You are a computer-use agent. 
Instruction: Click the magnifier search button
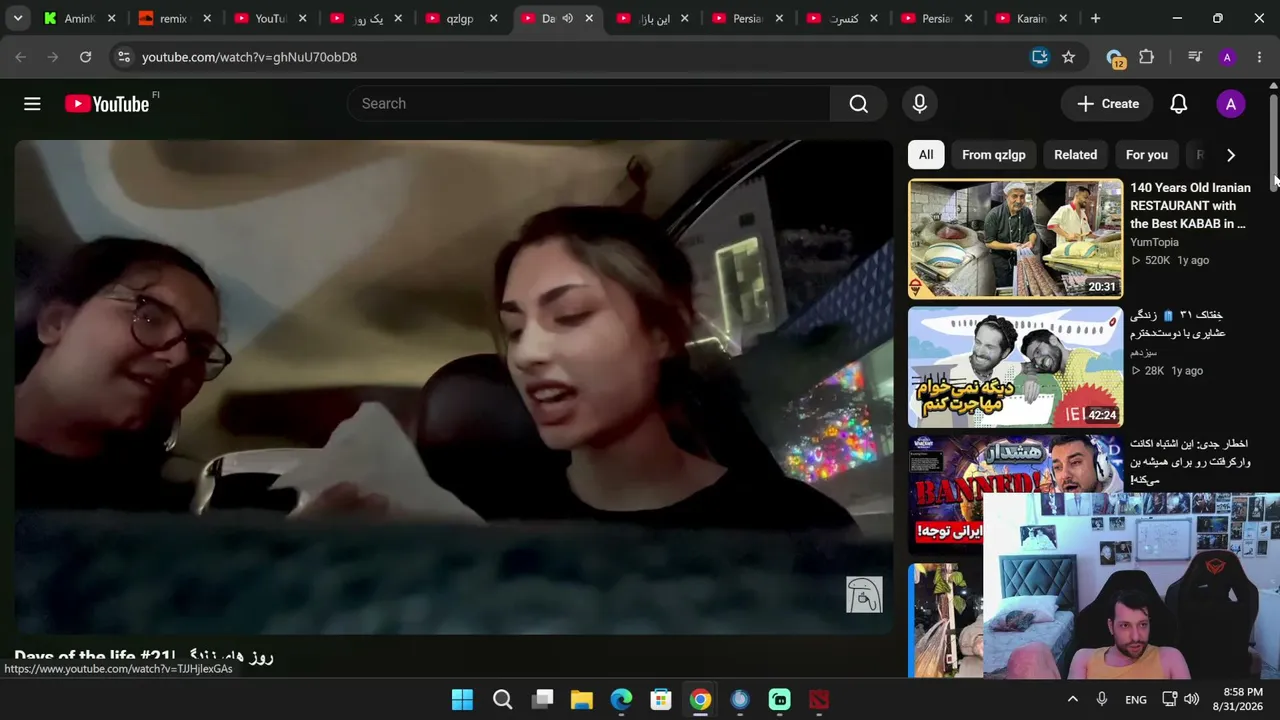coord(858,104)
